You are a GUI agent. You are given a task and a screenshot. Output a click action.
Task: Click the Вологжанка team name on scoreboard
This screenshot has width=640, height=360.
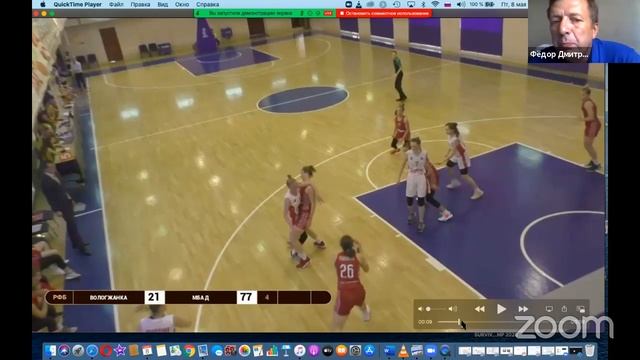click(108, 298)
